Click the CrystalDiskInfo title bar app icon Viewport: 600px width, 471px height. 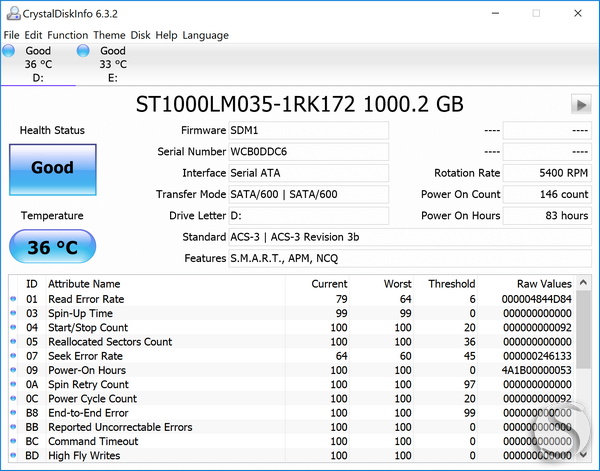(x=13, y=14)
